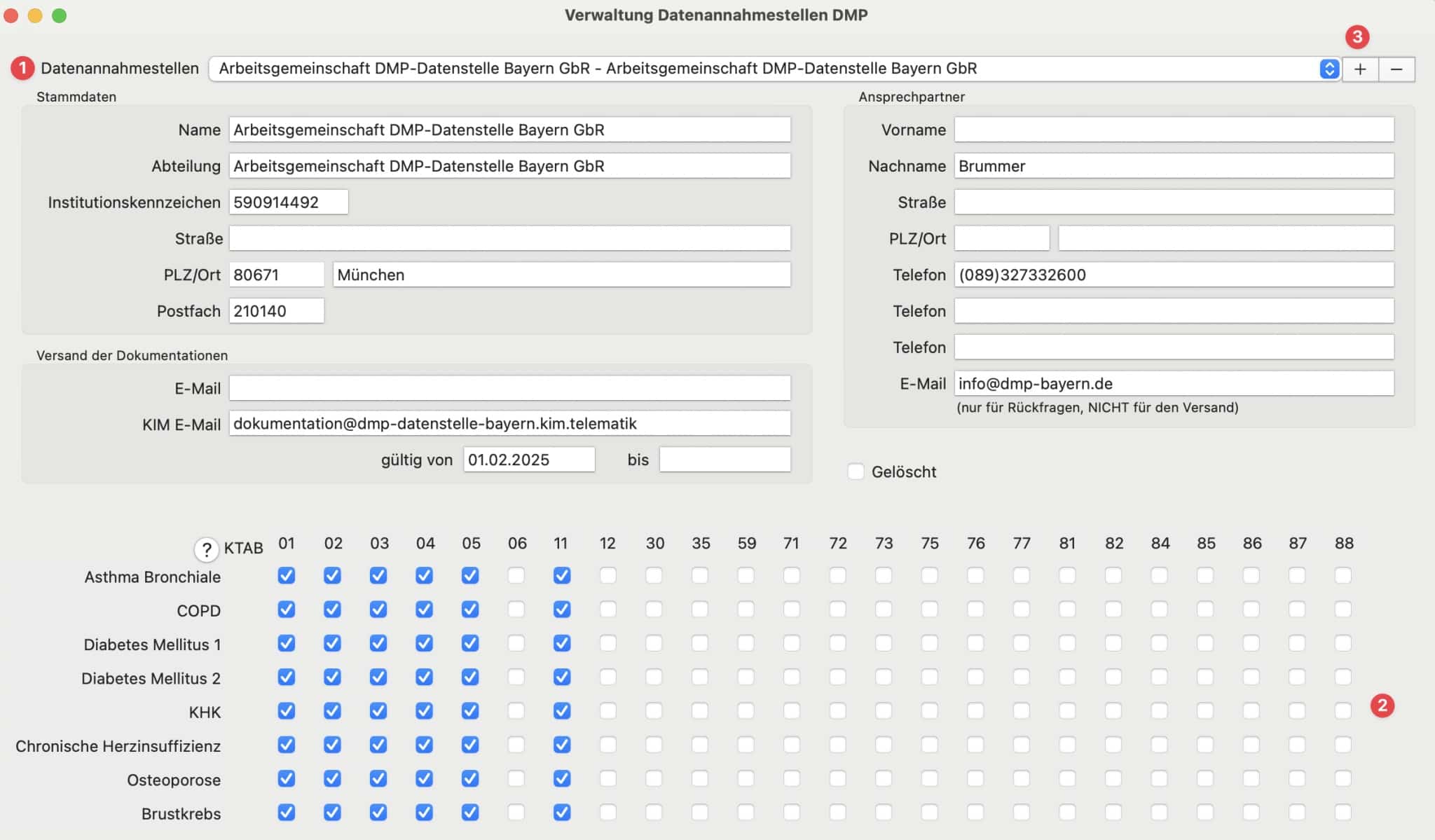Image resolution: width=1435 pixels, height=840 pixels.
Task: Click Ansprechpartner Vorname input field
Action: pos(1174,130)
